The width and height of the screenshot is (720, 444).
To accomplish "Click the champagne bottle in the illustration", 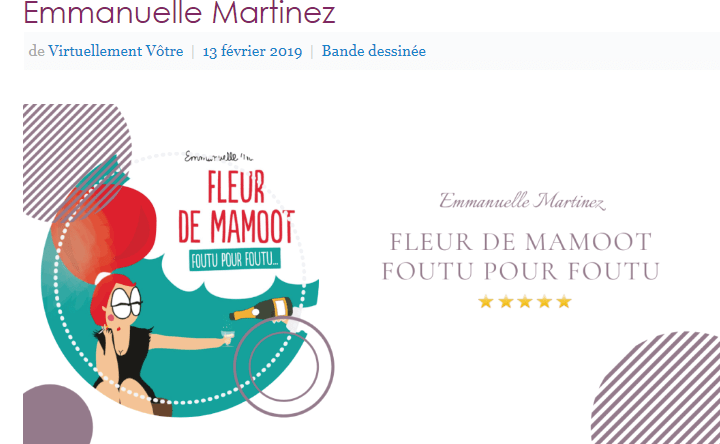I will (261, 309).
